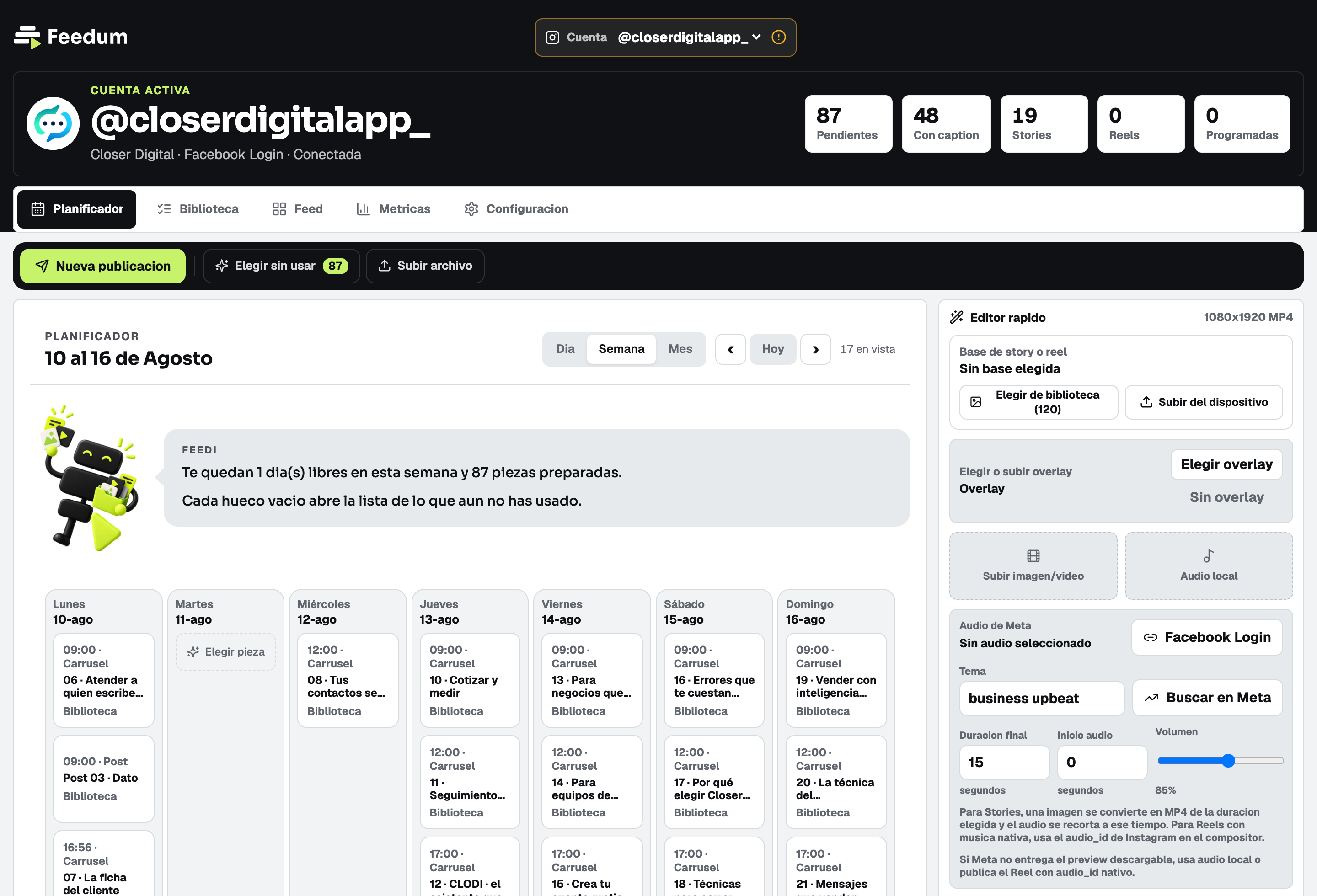The height and width of the screenshot is (896, 1317).
Task: Click the paper plane icon on Nueva publicacion
Action: point(42,266)
